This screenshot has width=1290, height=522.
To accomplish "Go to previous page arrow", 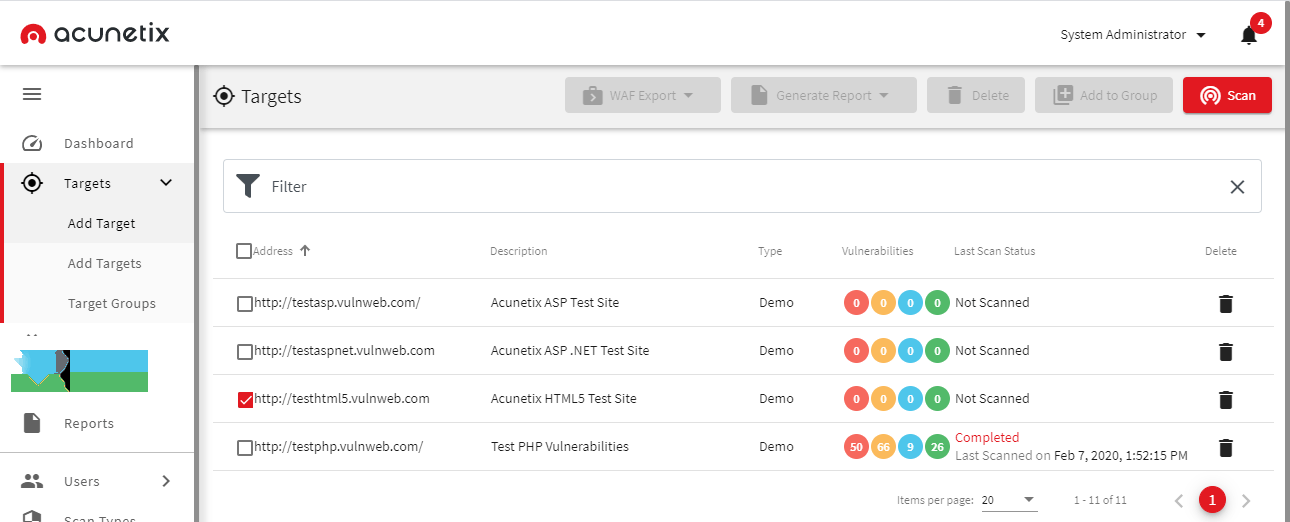I will click(1179, 500).
